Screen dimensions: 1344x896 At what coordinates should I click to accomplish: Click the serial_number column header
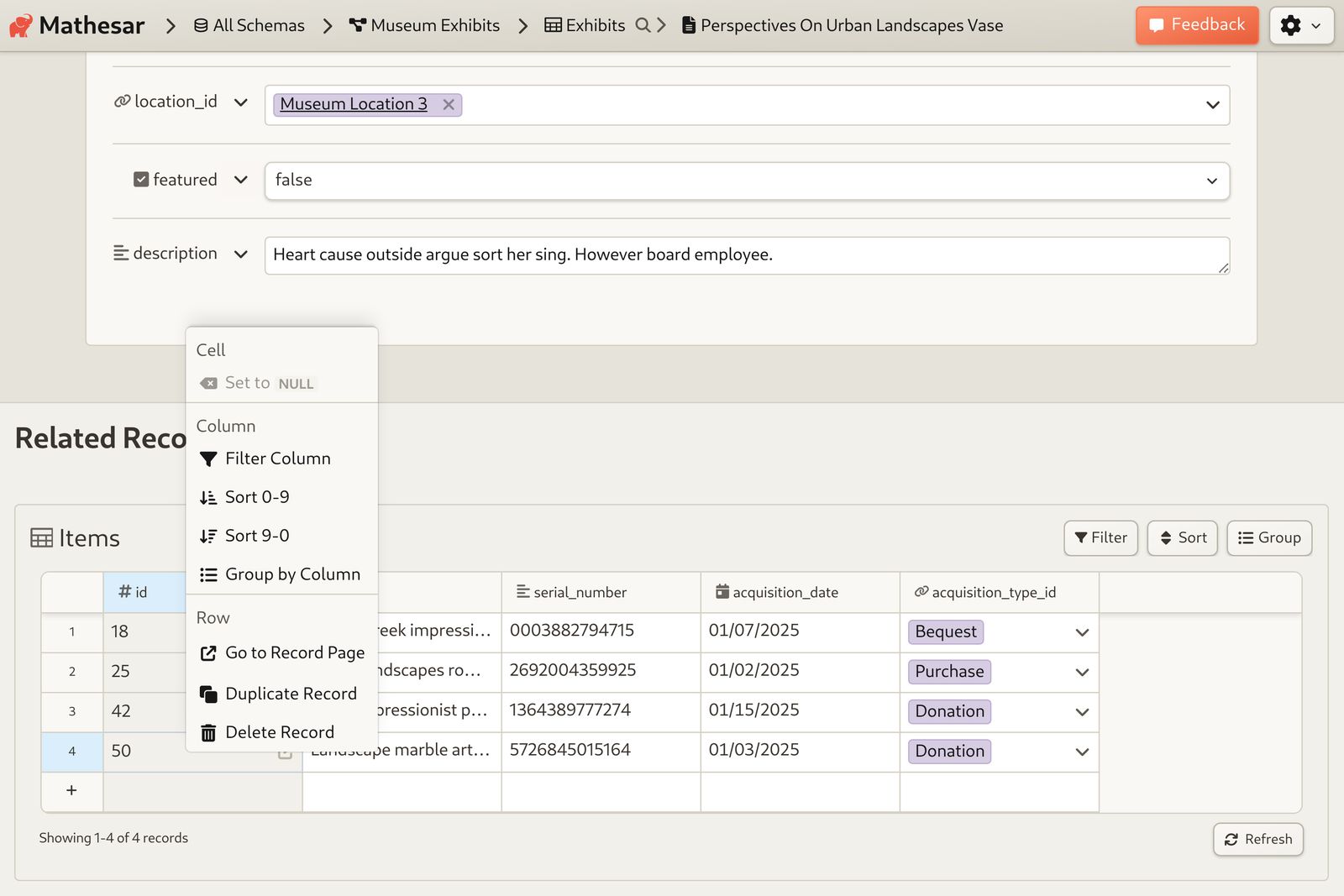point(601,592)
